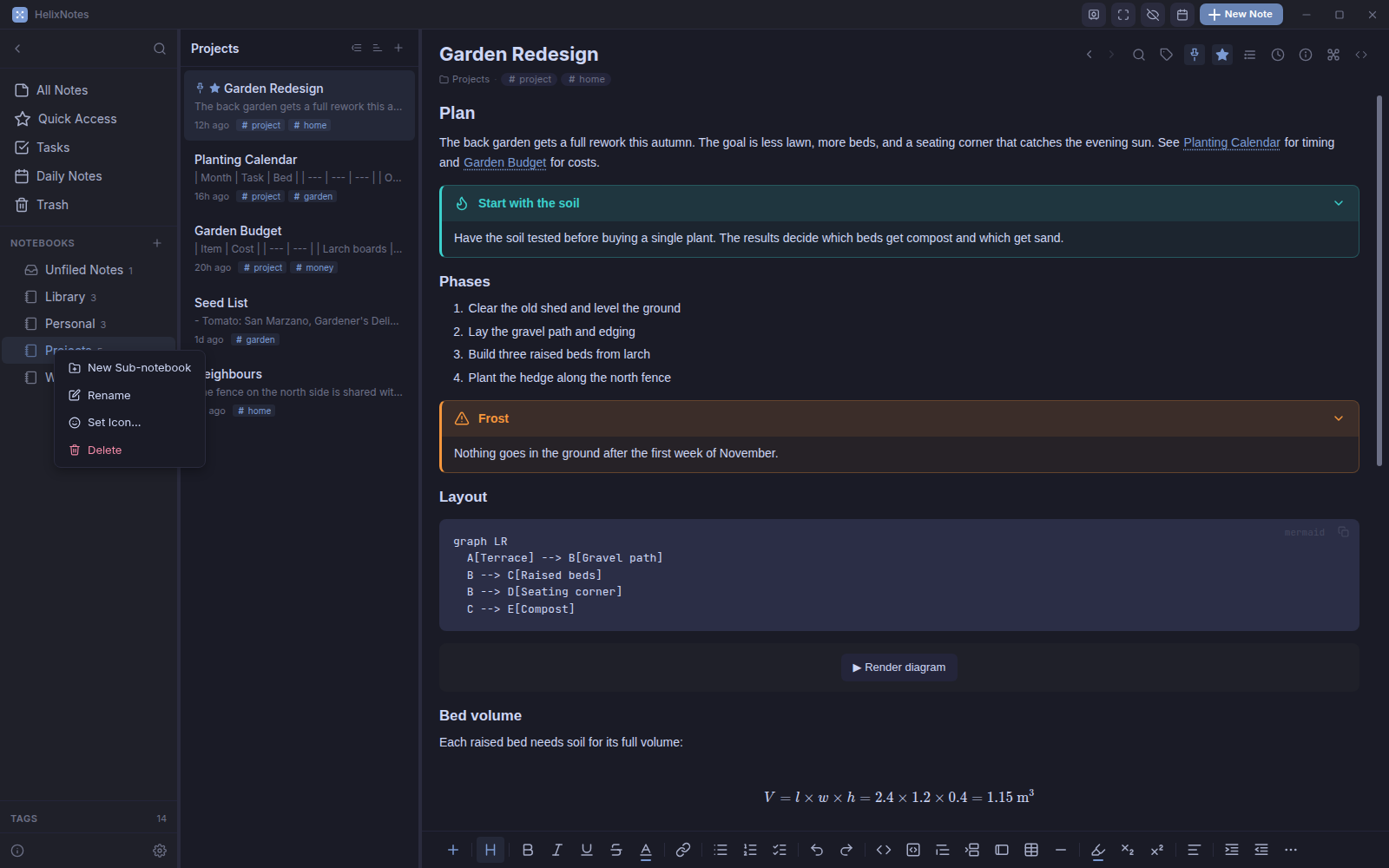Open the text color picker (underlined A)
Screen dimensions: 1389x868
(x=646, y=850)
